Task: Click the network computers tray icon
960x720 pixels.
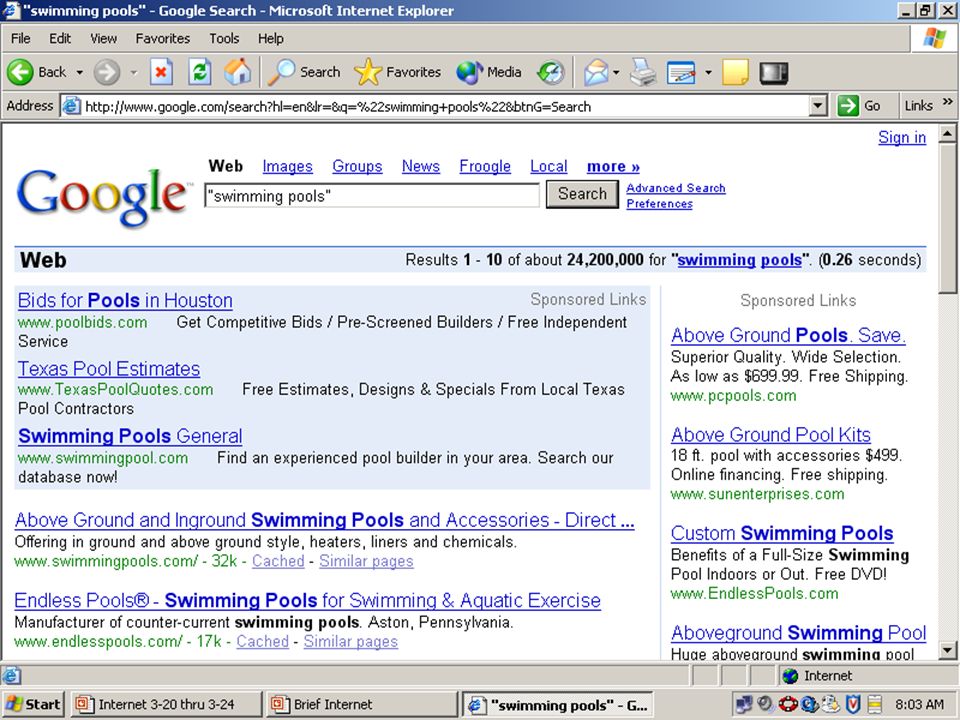Action: click(743, 705)
